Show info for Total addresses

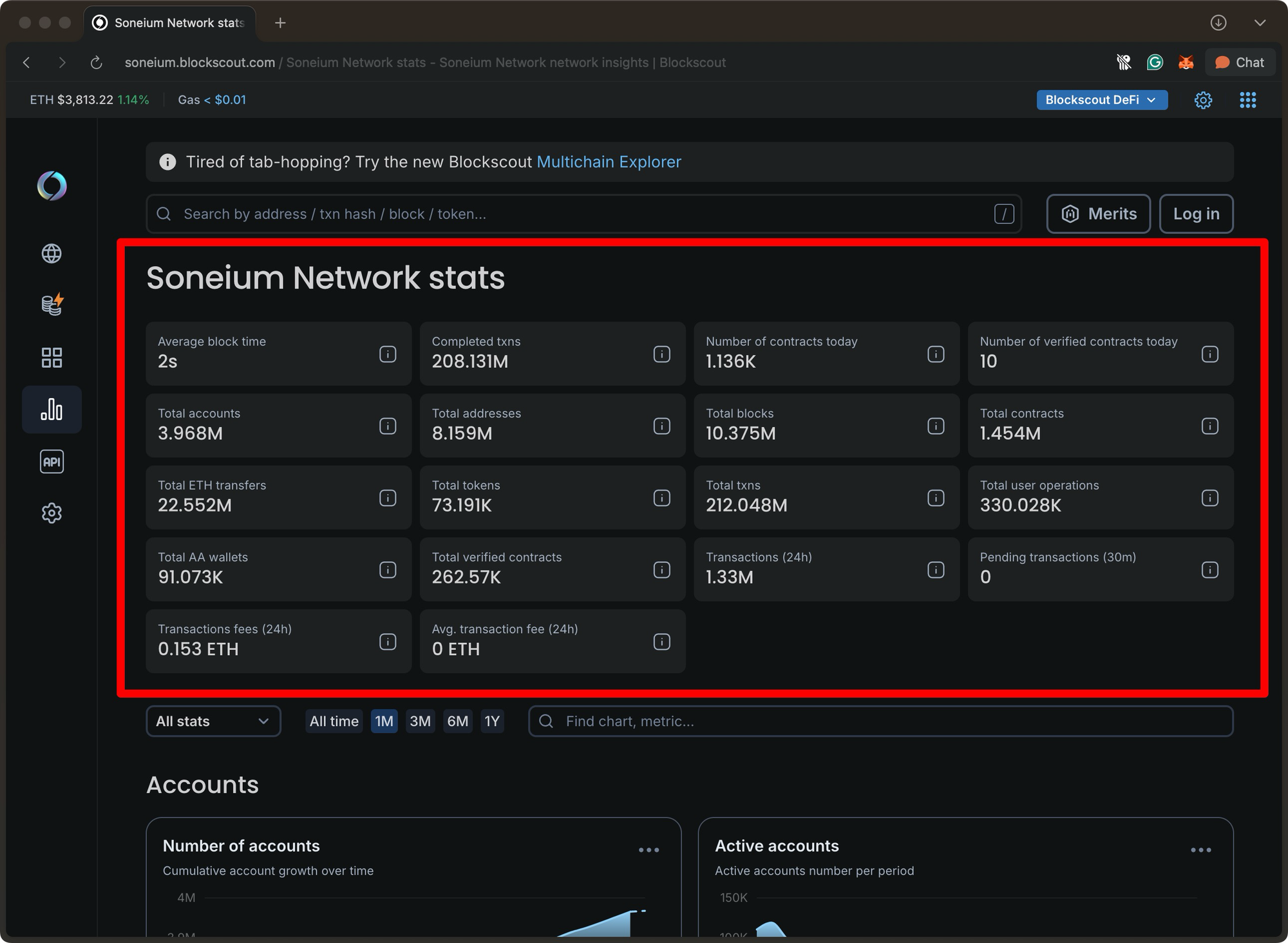(662, 426)
